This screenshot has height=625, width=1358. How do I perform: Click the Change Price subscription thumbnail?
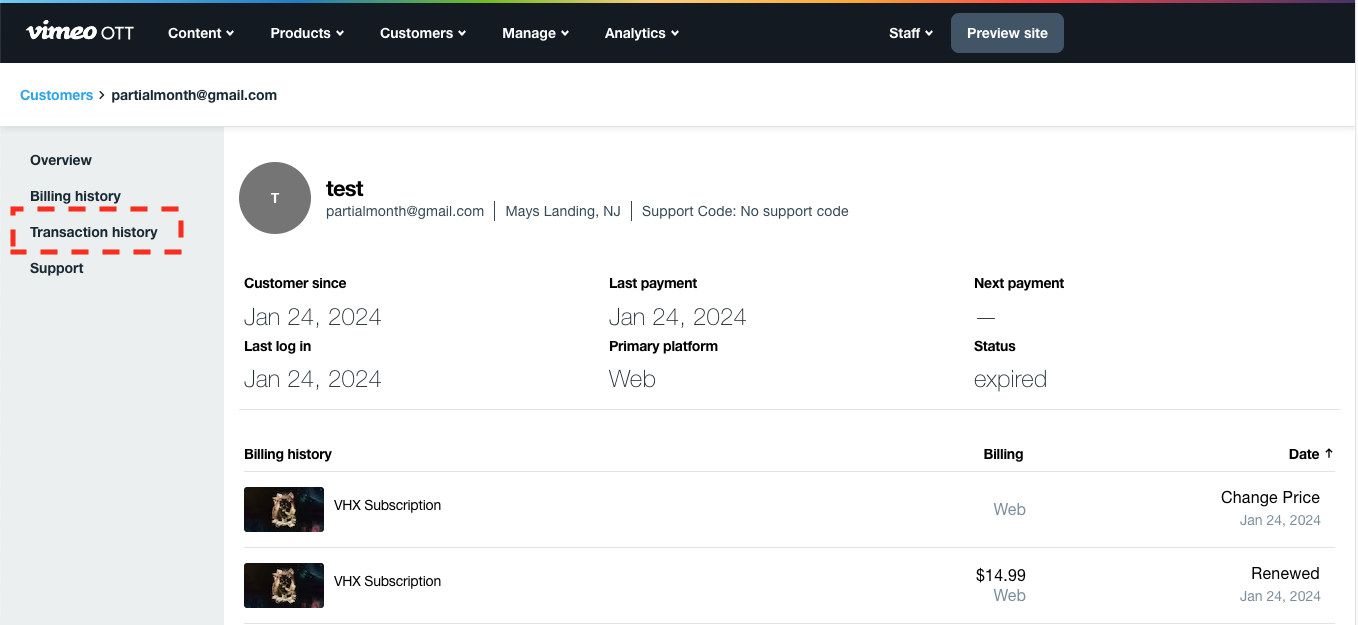[x=284, y=509]
